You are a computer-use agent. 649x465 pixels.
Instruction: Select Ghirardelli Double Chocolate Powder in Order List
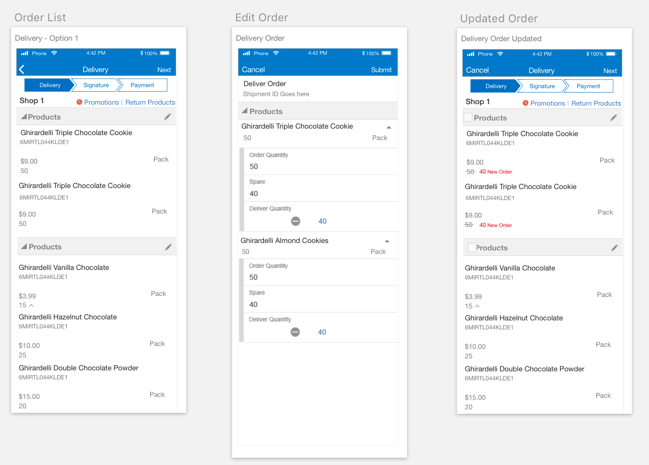pos(78,368)
